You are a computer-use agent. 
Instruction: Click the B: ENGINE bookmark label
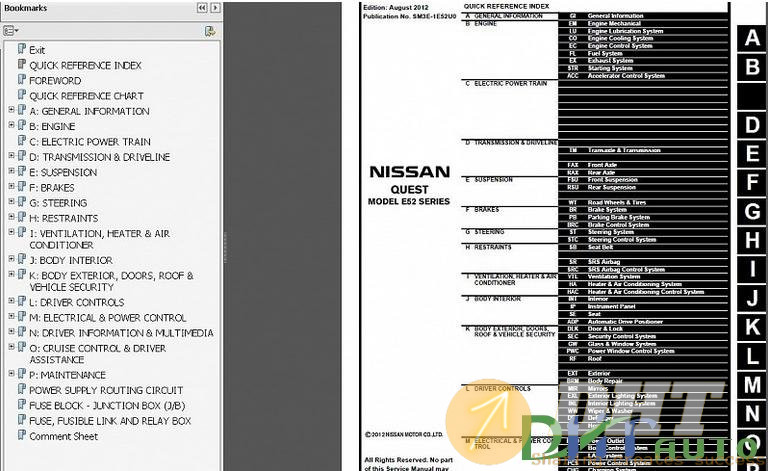52,126
